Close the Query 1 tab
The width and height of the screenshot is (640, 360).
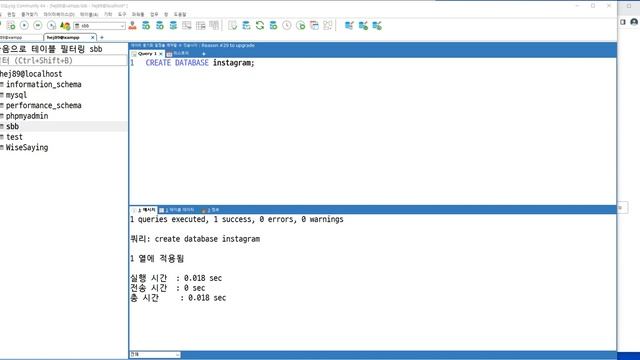[161, 54]
